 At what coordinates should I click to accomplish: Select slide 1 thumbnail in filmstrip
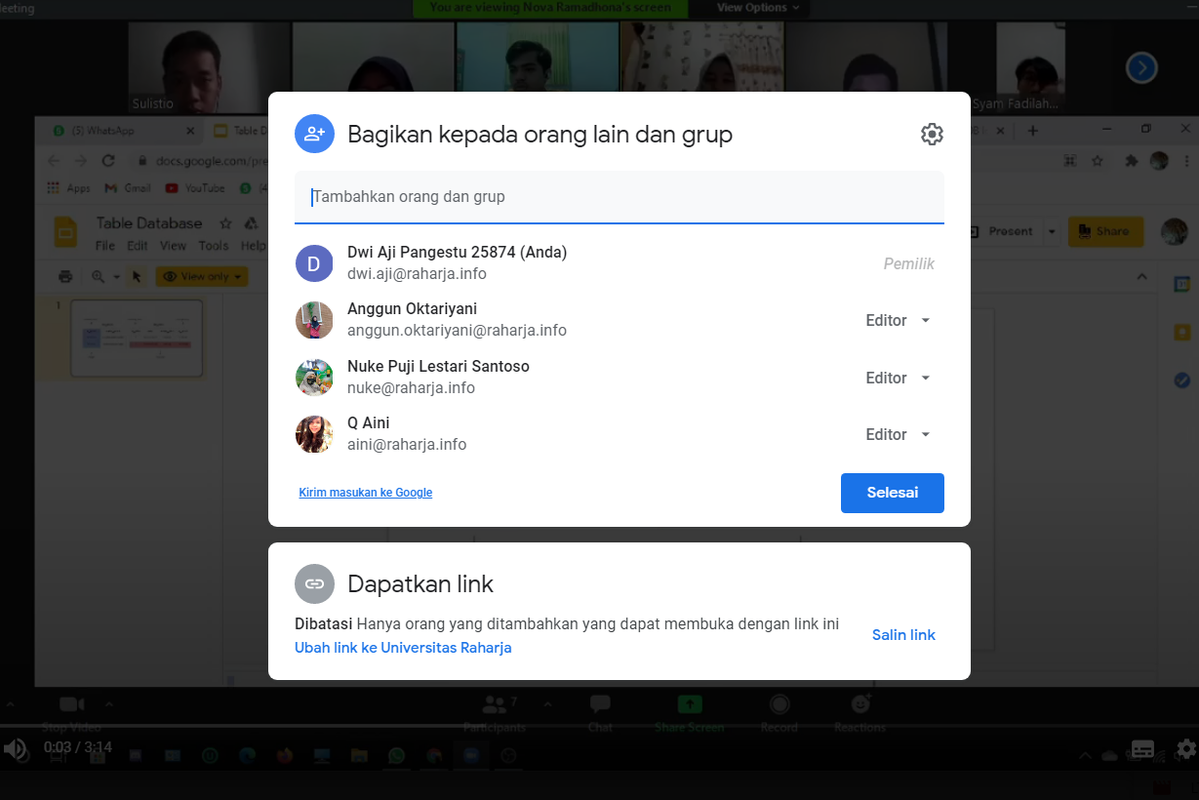[x=137, y=338]
